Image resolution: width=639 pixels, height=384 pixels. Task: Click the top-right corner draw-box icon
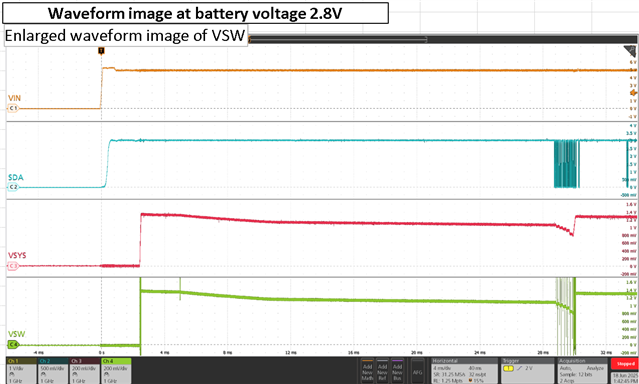tap(630, 51)
